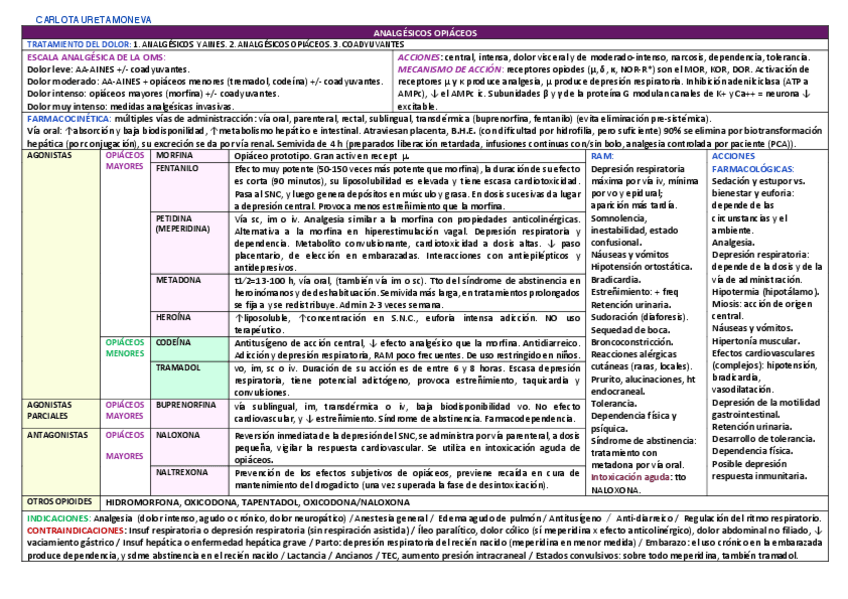Select the METADONA row heading
The width and height of the screenshot is (848, 599).
tap(176, 278)
